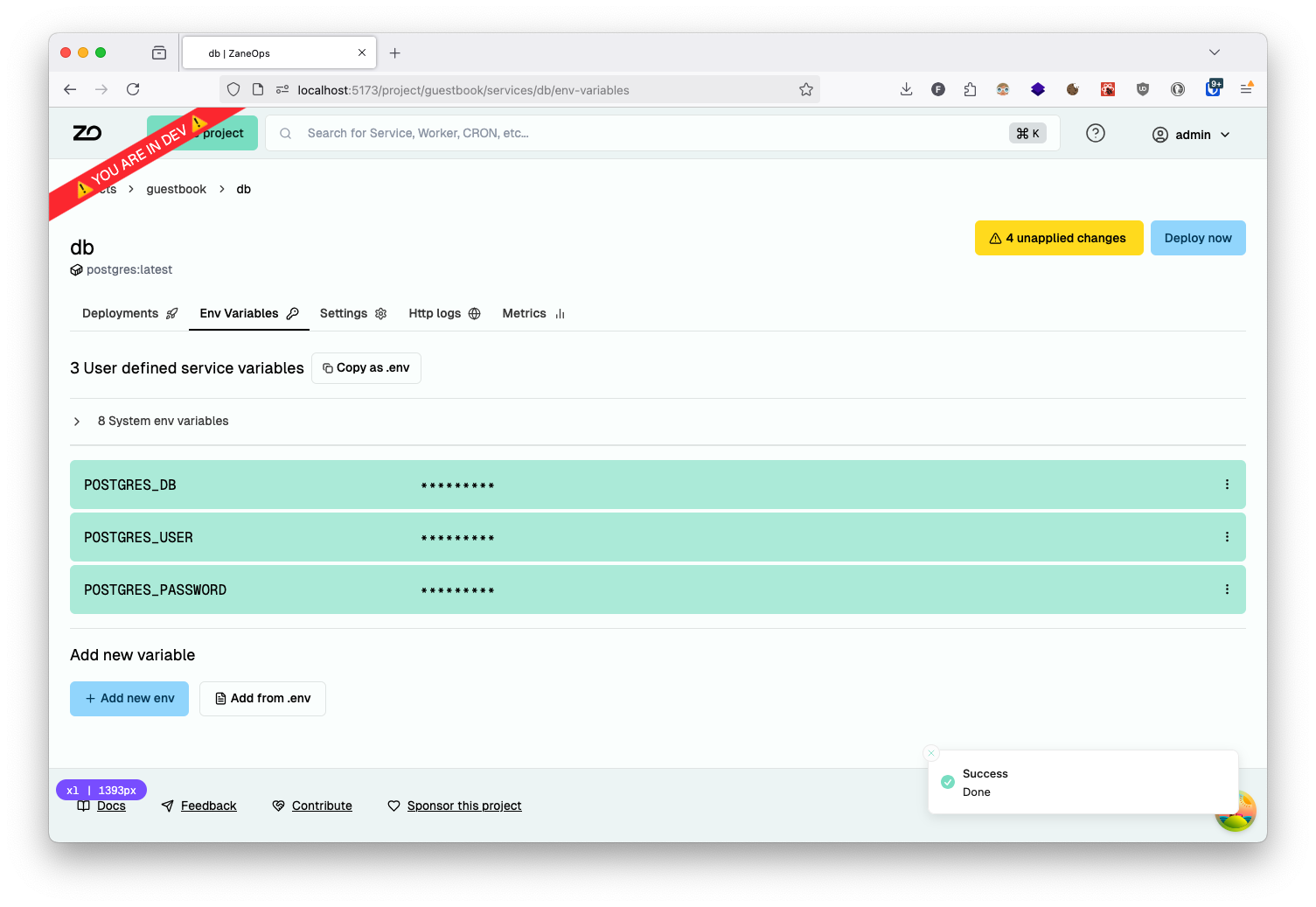
Task: Click the uBlock Origin extension icon
Action: [x=1143, y=89]
